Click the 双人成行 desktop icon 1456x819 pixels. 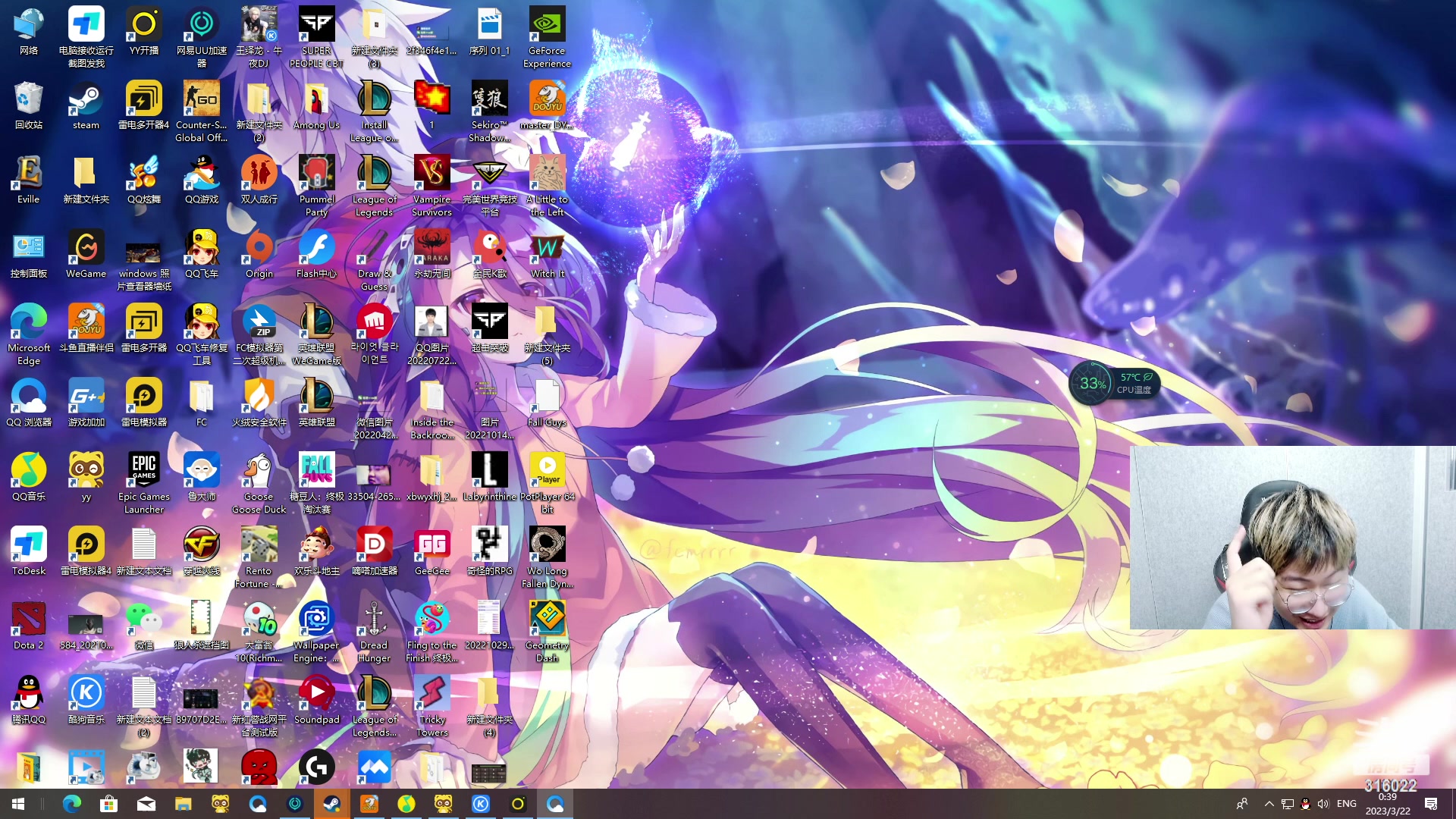(x=259, y=180)
